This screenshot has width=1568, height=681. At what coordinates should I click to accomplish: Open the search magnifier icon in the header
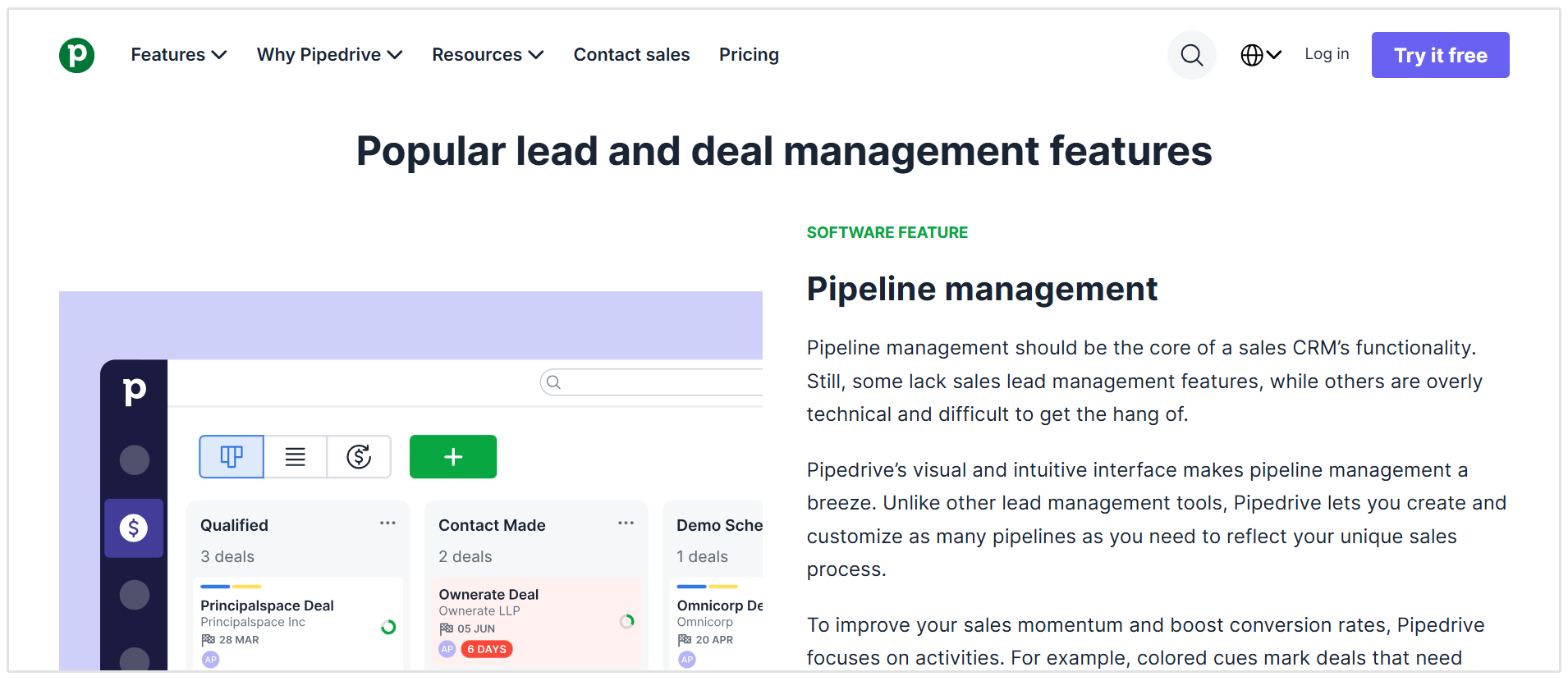pyautogui.click(x=1192, y=55)
